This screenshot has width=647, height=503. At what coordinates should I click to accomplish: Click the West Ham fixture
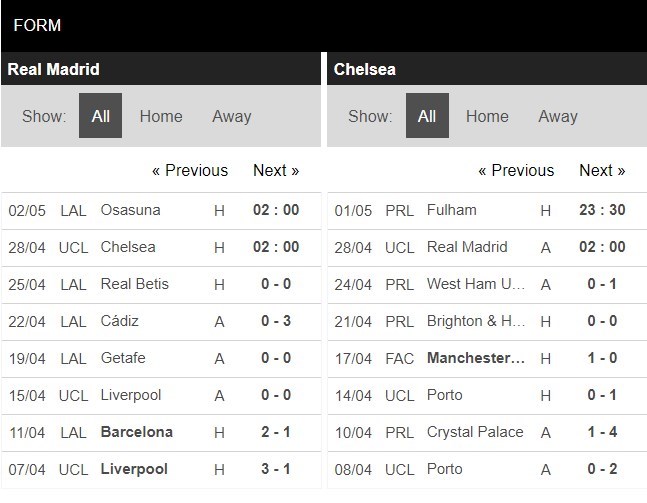(476, 284)
